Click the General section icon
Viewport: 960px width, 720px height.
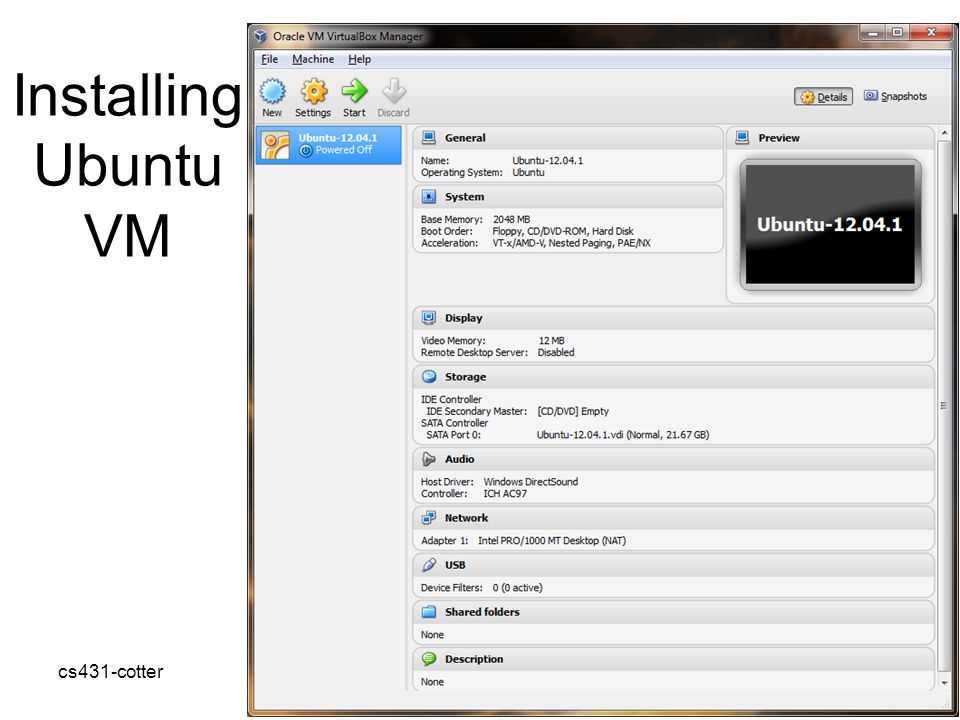click(429, 138)
